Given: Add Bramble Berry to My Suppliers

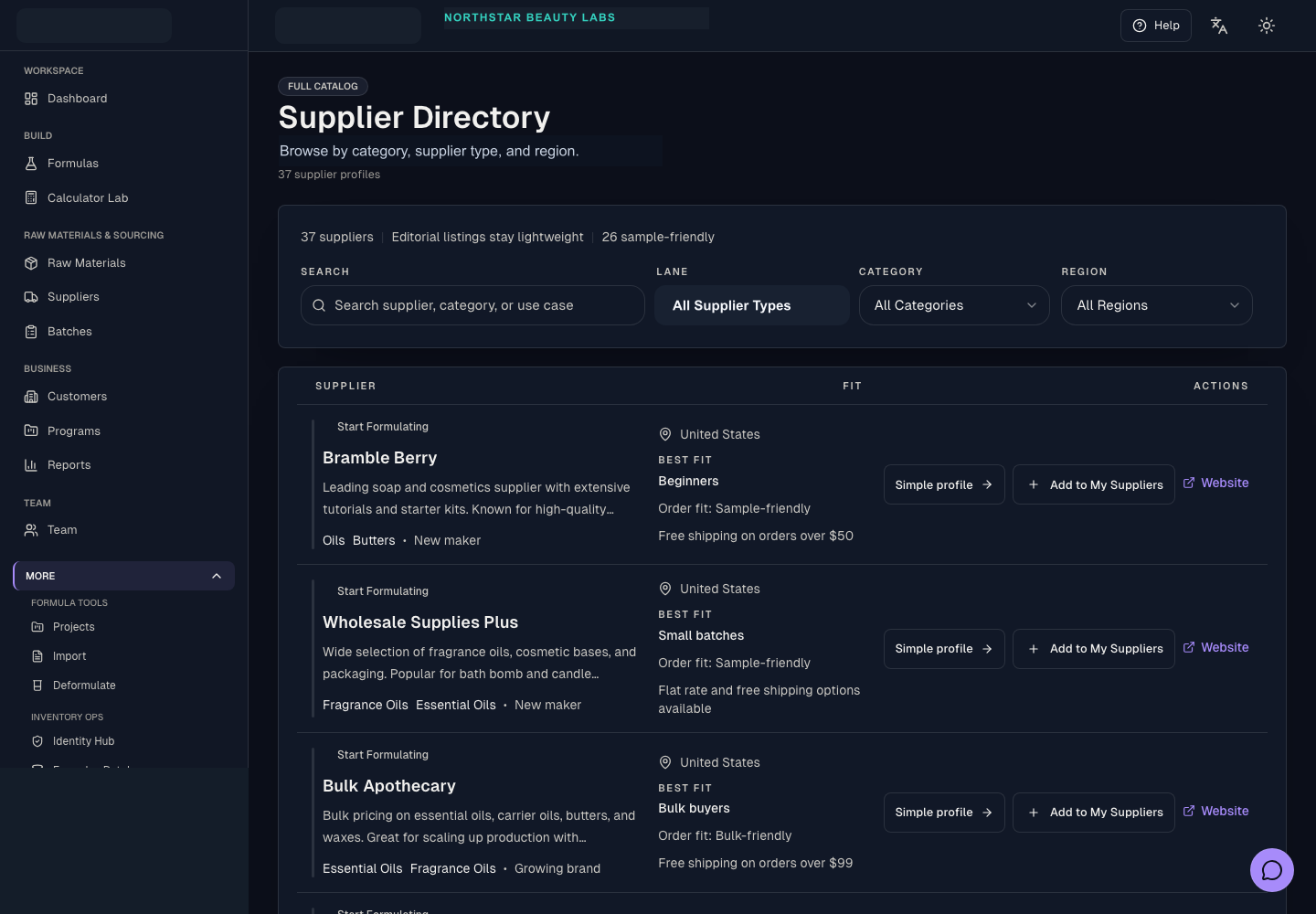Looking at the screenshot, I should tap(1093, 484).
